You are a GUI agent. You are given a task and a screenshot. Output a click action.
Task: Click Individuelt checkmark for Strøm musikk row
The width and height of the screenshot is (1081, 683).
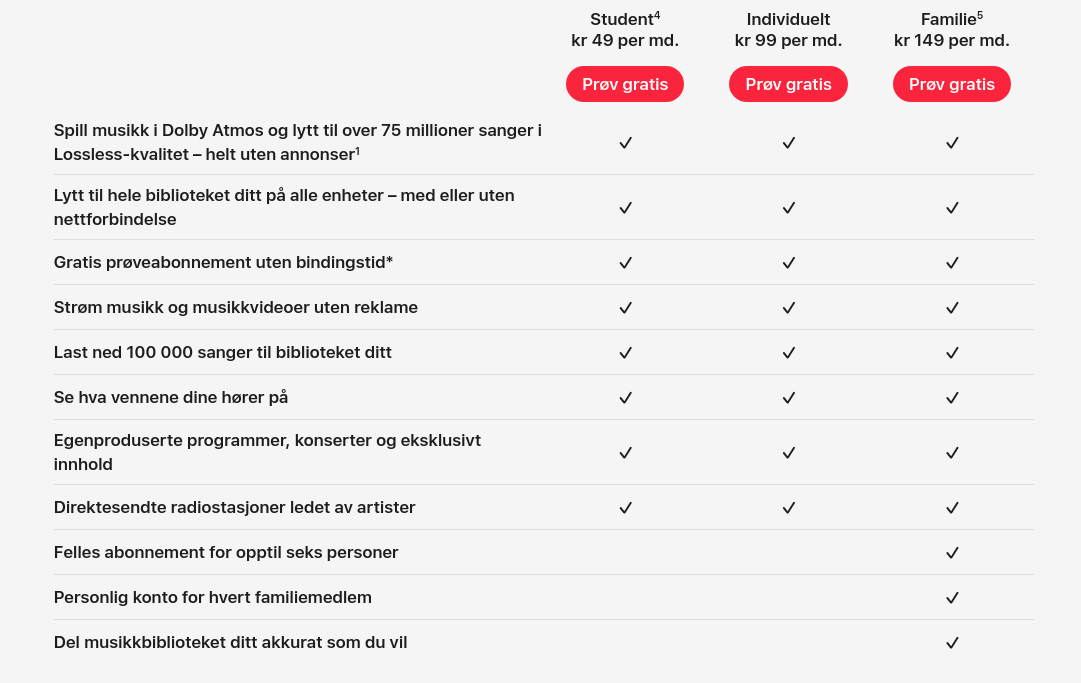point(788,308)
